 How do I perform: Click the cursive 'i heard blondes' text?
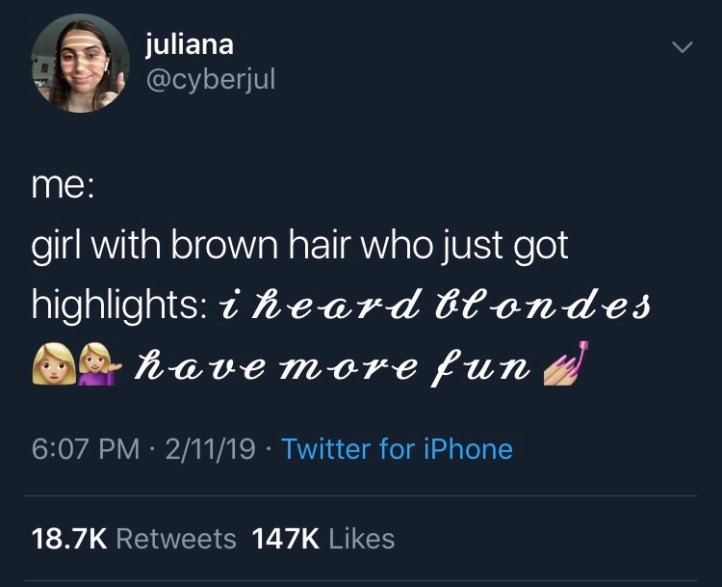point(435,306)
